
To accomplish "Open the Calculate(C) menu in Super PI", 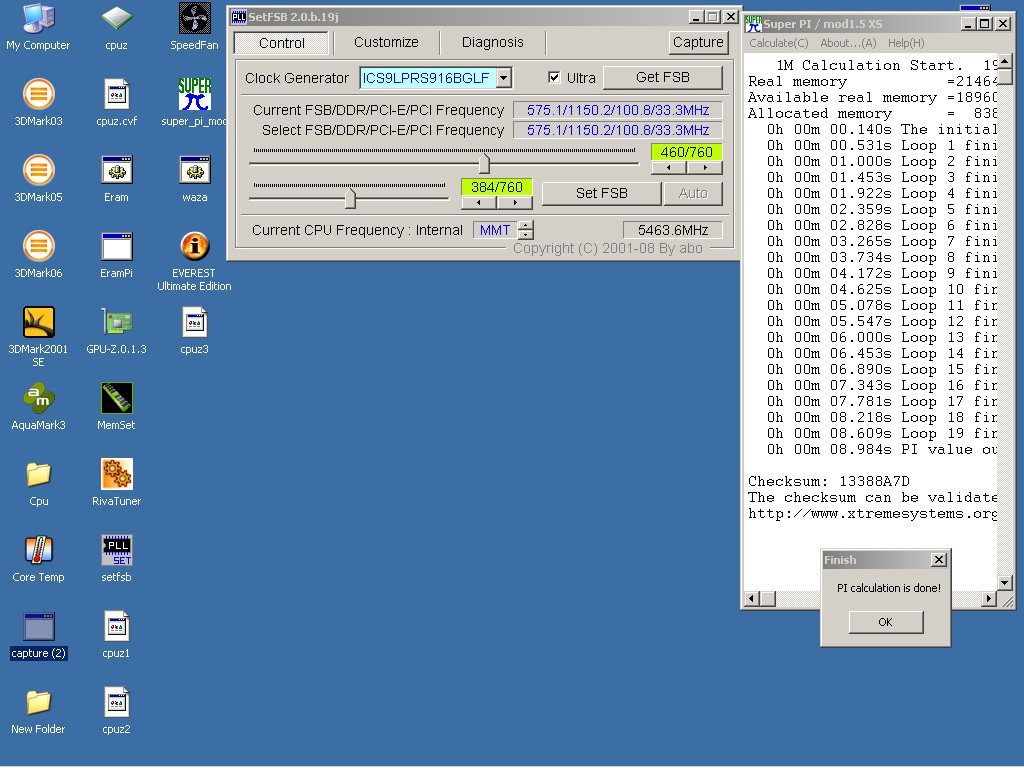I will click(x=778, y=43).
